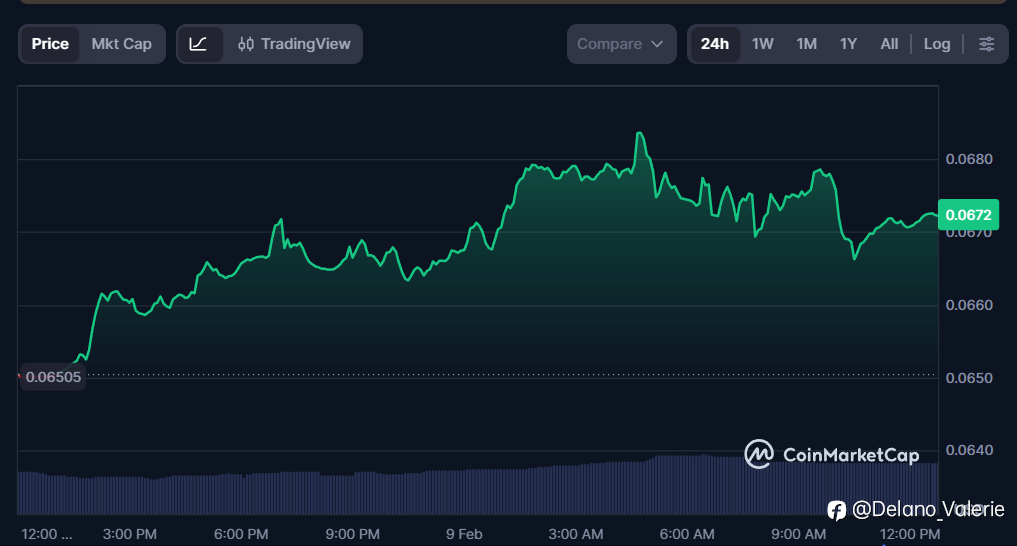Image resolution: width=1017 pixels, height=546 pixels.
Task: Click the 0.0640 axis label
Action: [969, 450]
